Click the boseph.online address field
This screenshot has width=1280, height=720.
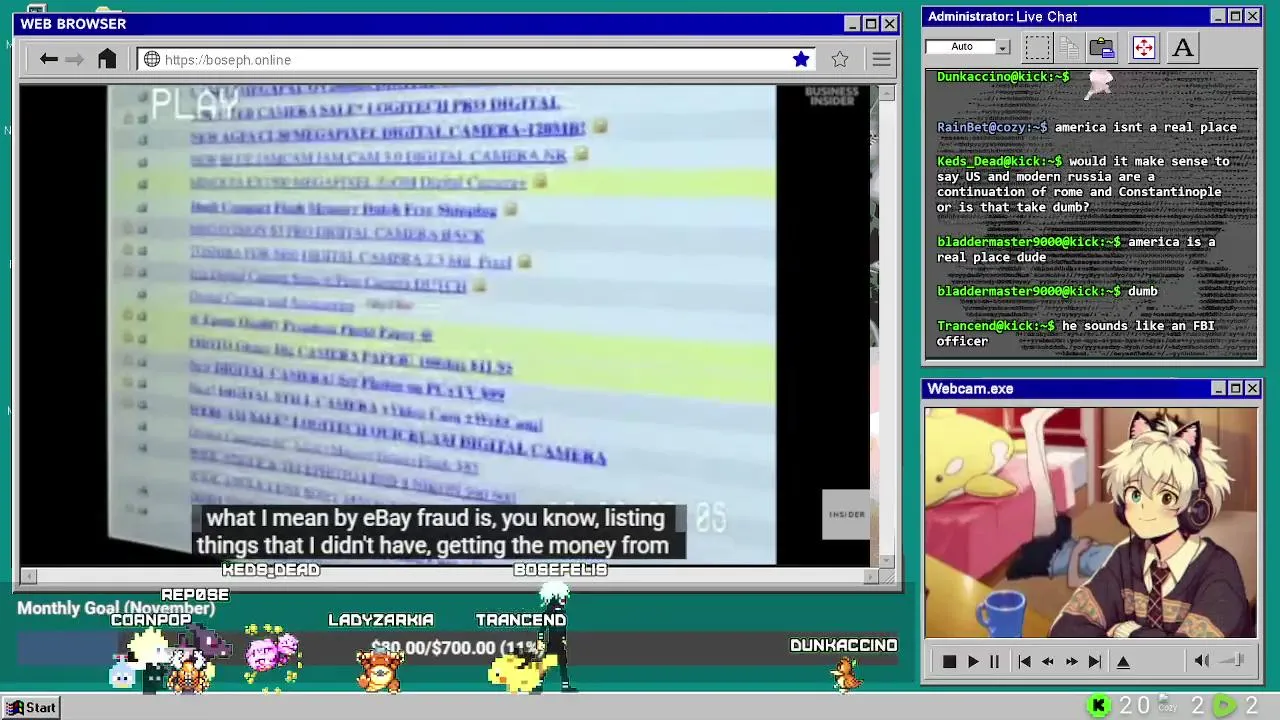click(x=475, y=60)
